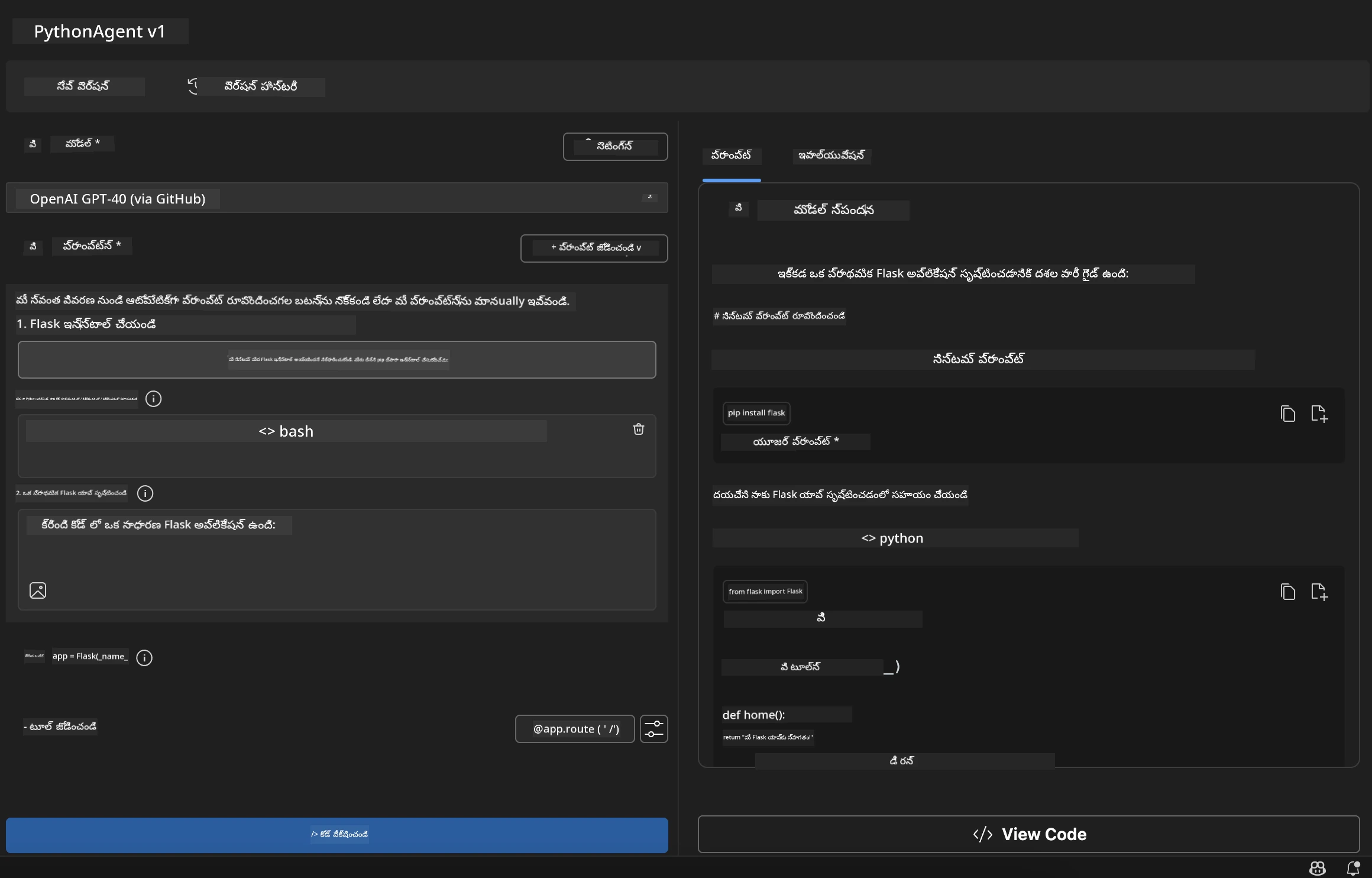The width and height of the screenshot is (1372, 878).
Task: Open the Copilot icon in the status bar
Action: tap(1318, 868)
